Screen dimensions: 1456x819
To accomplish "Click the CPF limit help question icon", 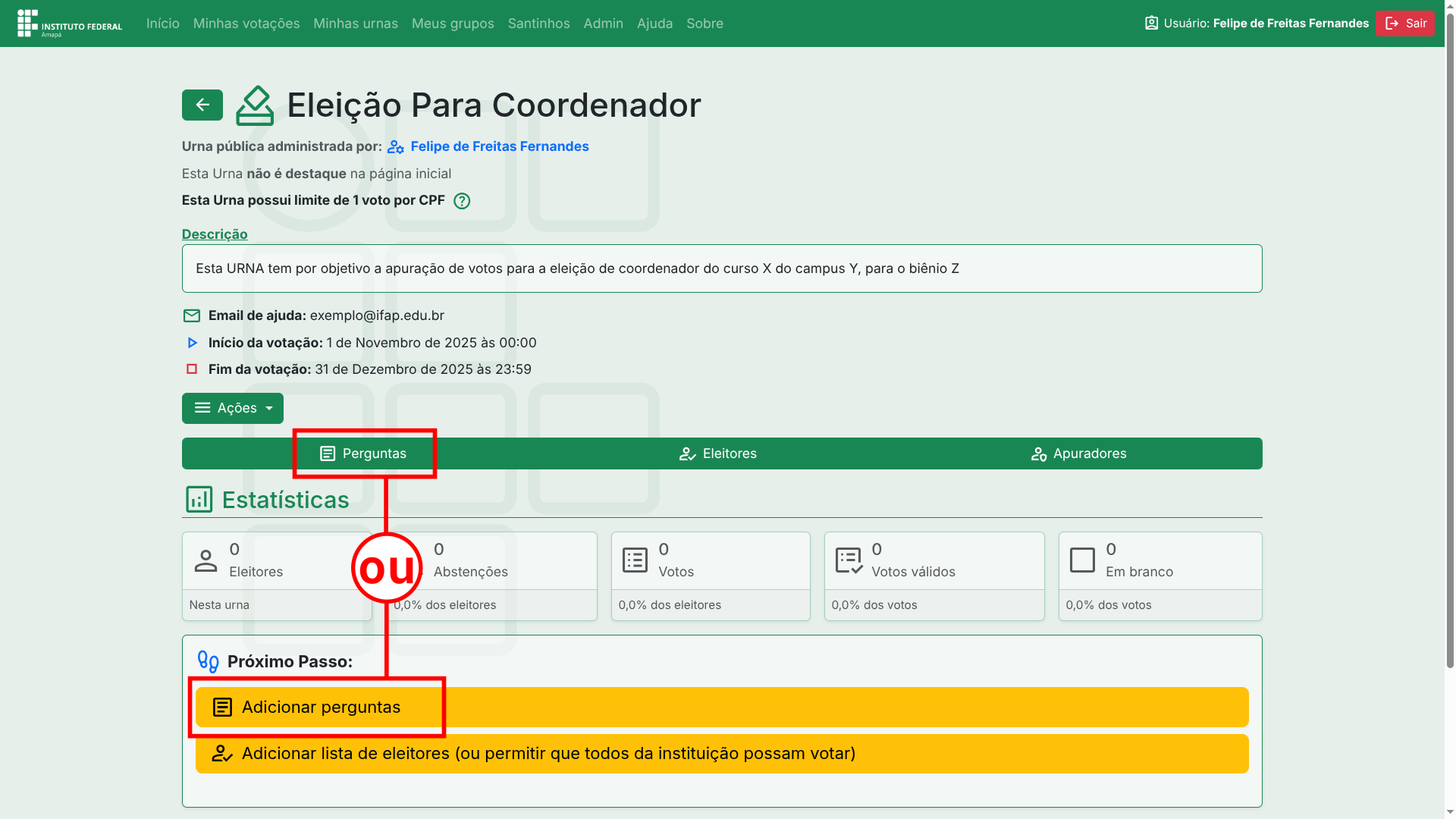I will [x=461, y=201].
